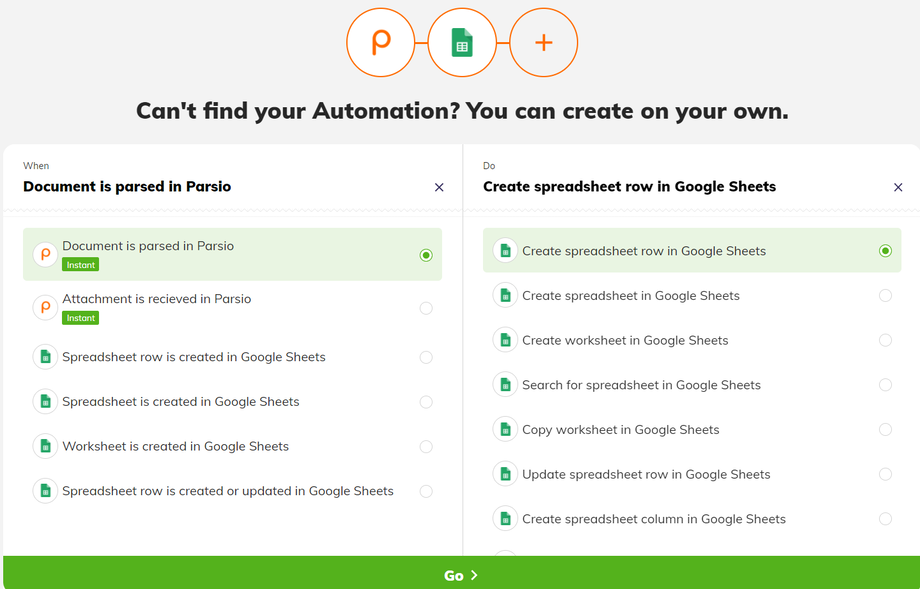Select Spreadsheet row is created radio button
This screenshot has height=589, width=920.
[x=426, y=357]
